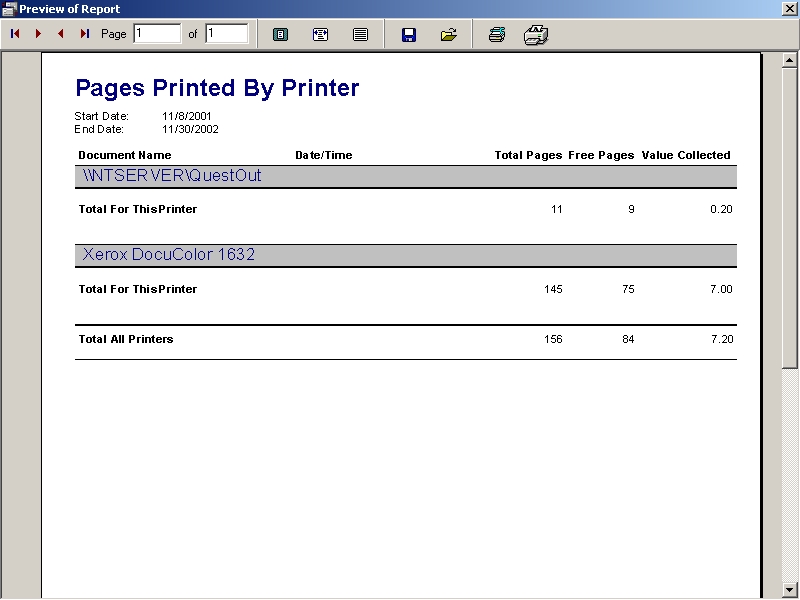
Task: Click the Date/Time column header
Action: pyautogui.click(x=324, y=155)
